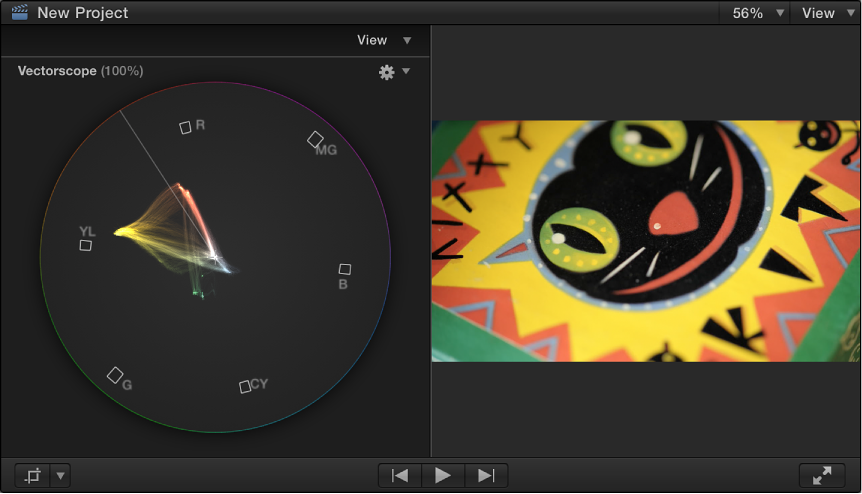The width and height of the screenshot is (862, 494).
Task: Expand the transform tool options arrow
Action: tap(60, 476)
